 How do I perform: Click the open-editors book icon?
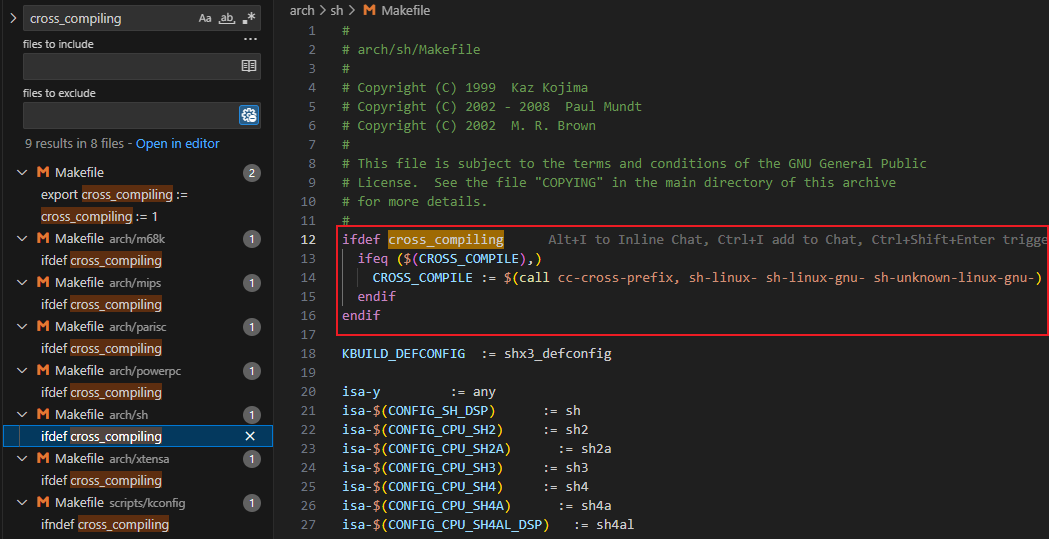249,66
